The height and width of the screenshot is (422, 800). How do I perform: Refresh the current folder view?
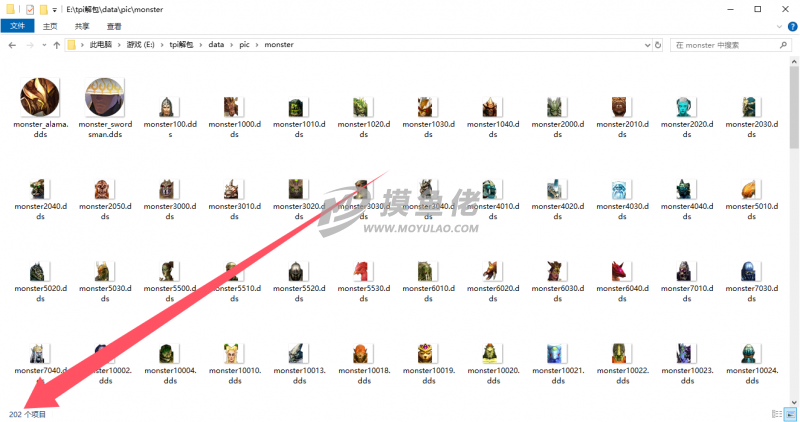(658, 45)
